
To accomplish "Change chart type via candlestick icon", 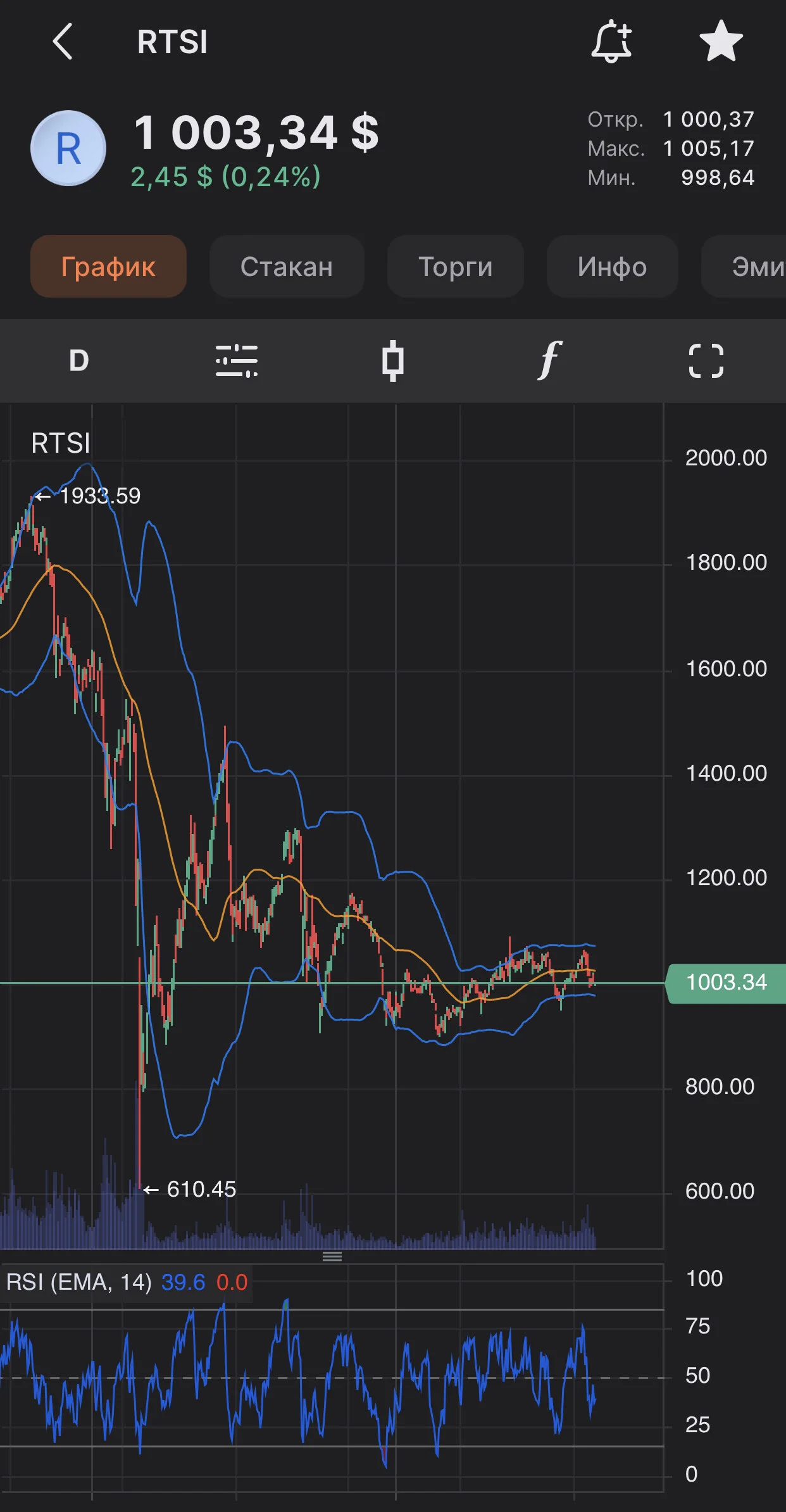I will click(x=392, y=361).
